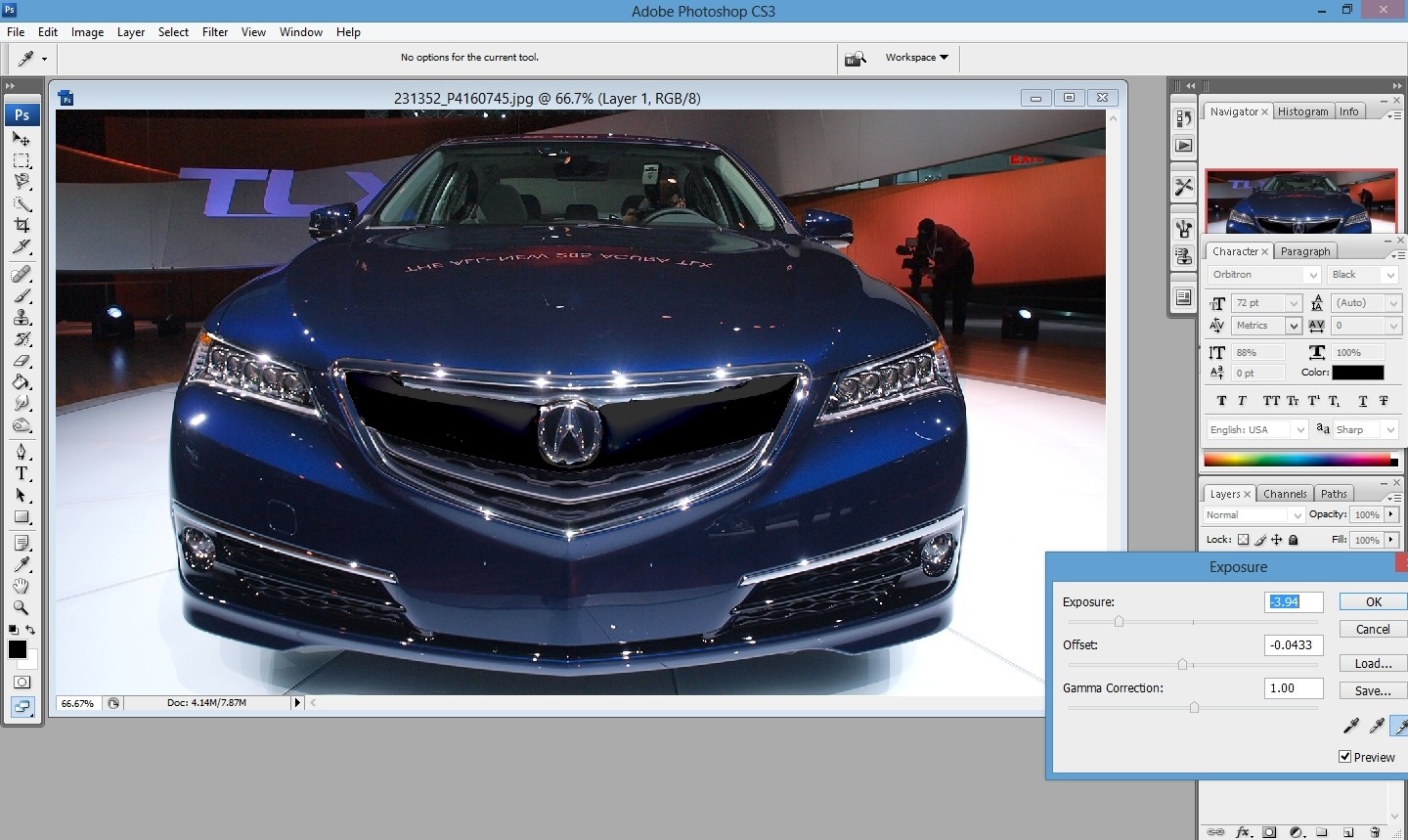Switch to the Paragraph tab
This screenshot has width=1408, height=840.
(1305, 251)
